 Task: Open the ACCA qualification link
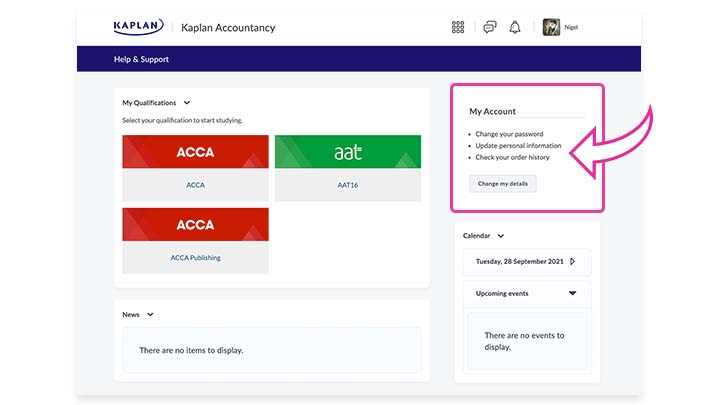coord(195,185)
